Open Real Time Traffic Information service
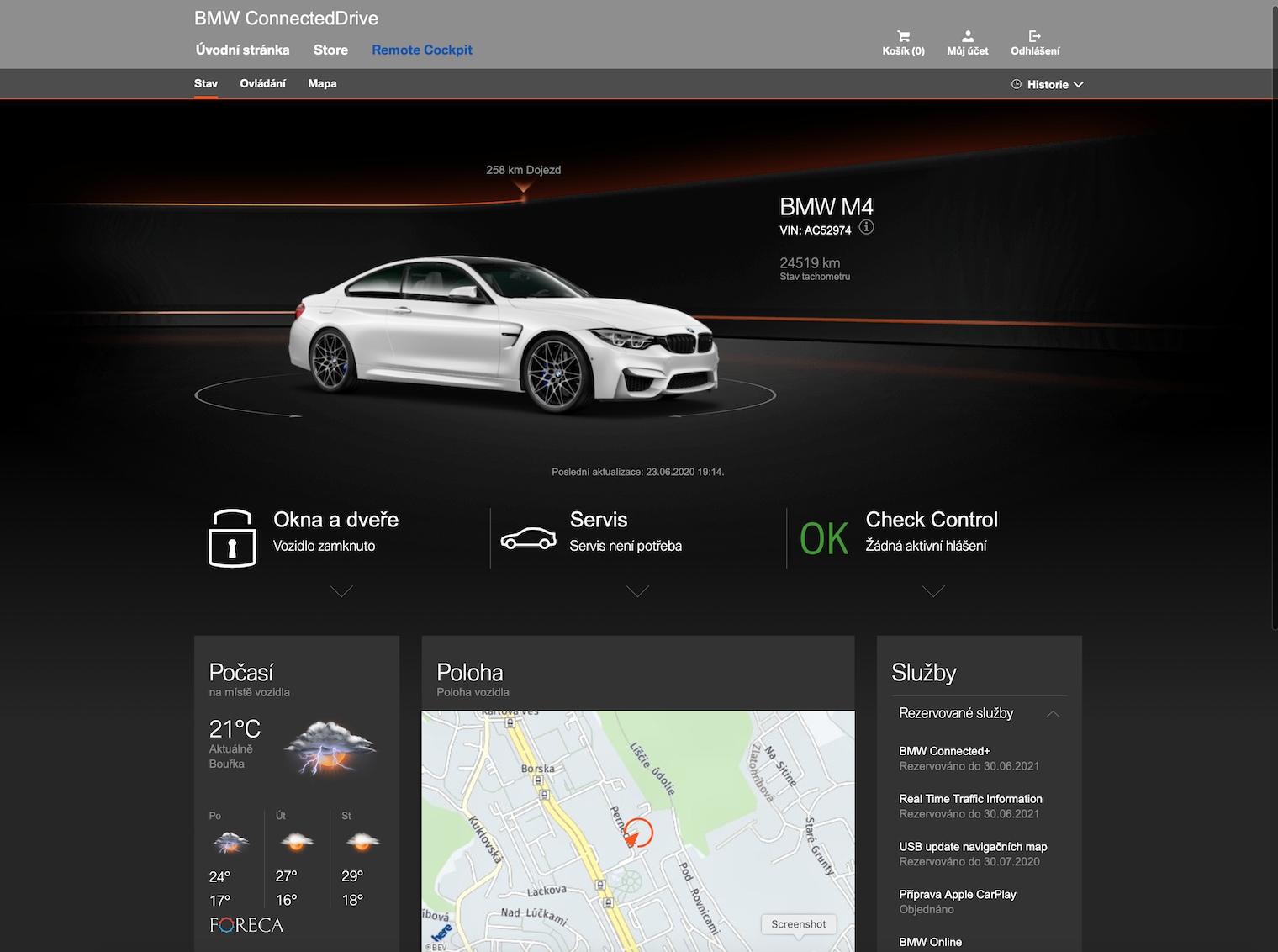The width and height of the screenshot is (1278, 952). click(970, 799)
